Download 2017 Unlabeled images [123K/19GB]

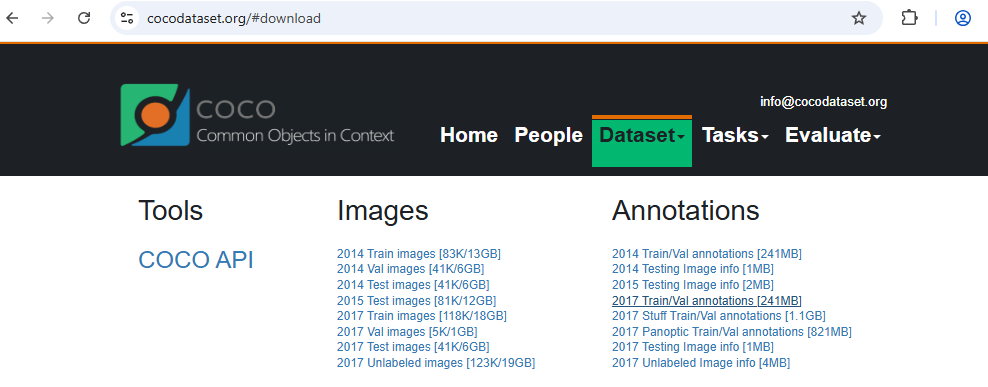436,362
